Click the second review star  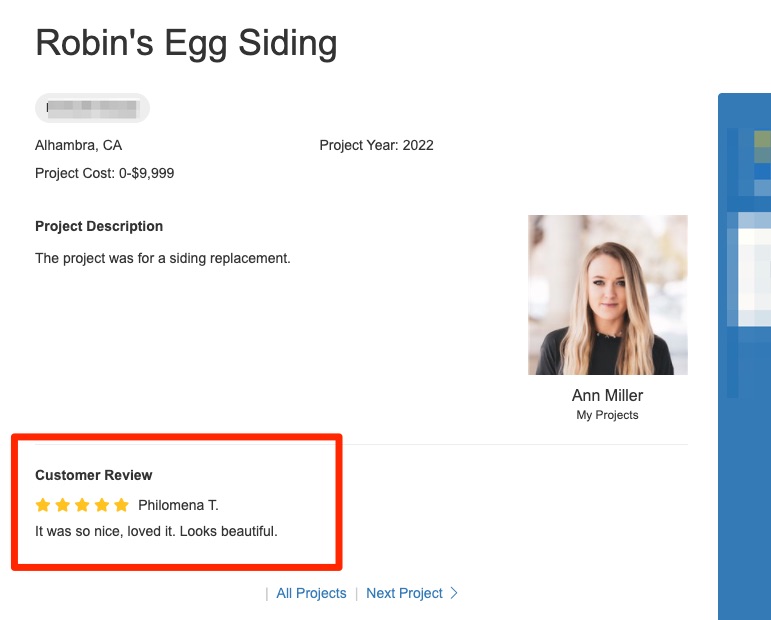62,505
